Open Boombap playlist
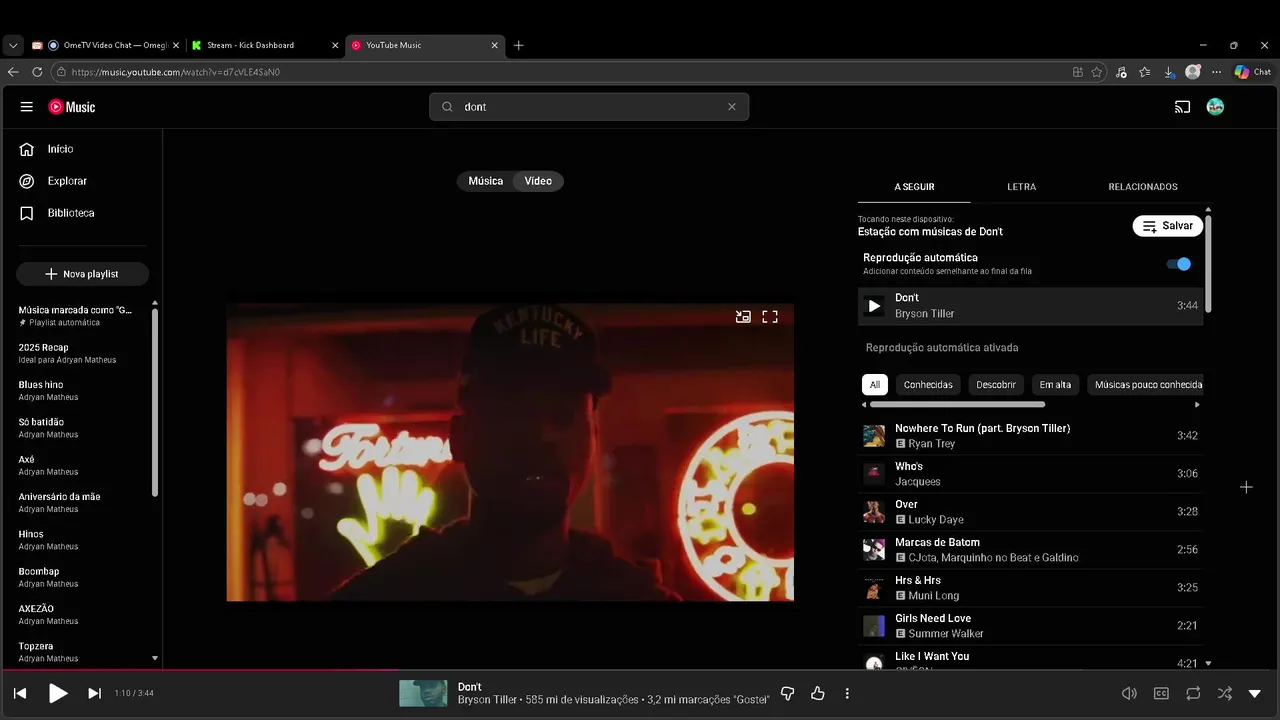 click(82, 577)
